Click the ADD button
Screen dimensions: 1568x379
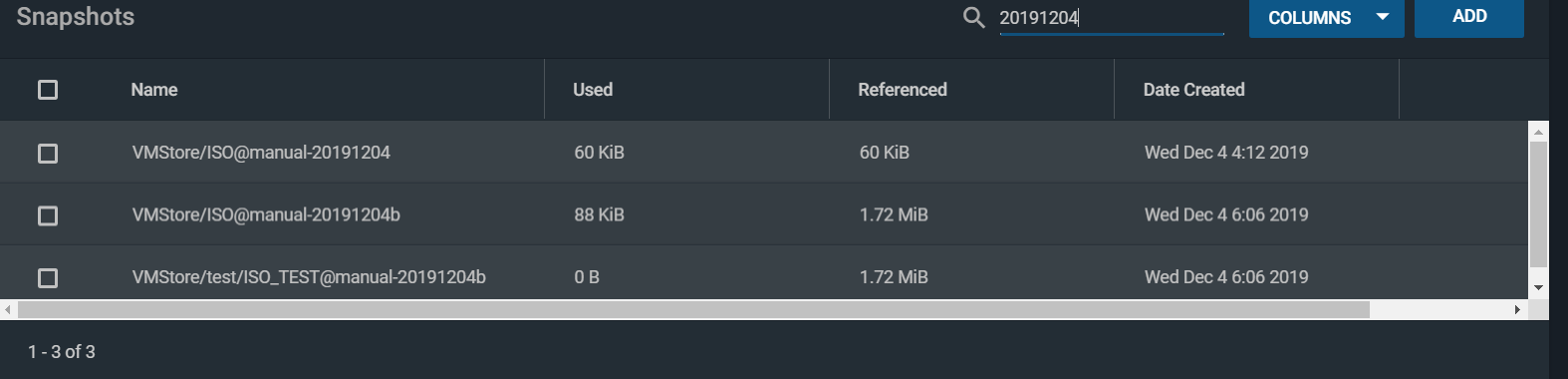(x=1469, y=17)
